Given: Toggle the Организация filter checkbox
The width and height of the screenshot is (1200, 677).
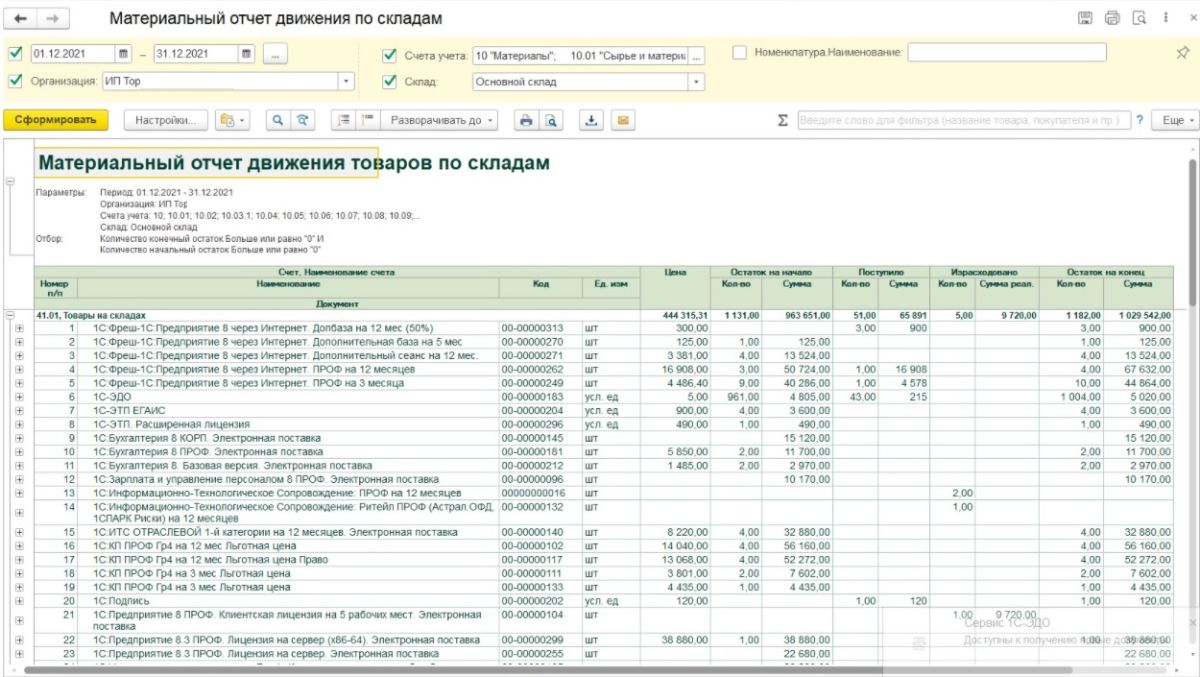Looking at the screenshot, I should pos(14,81).
